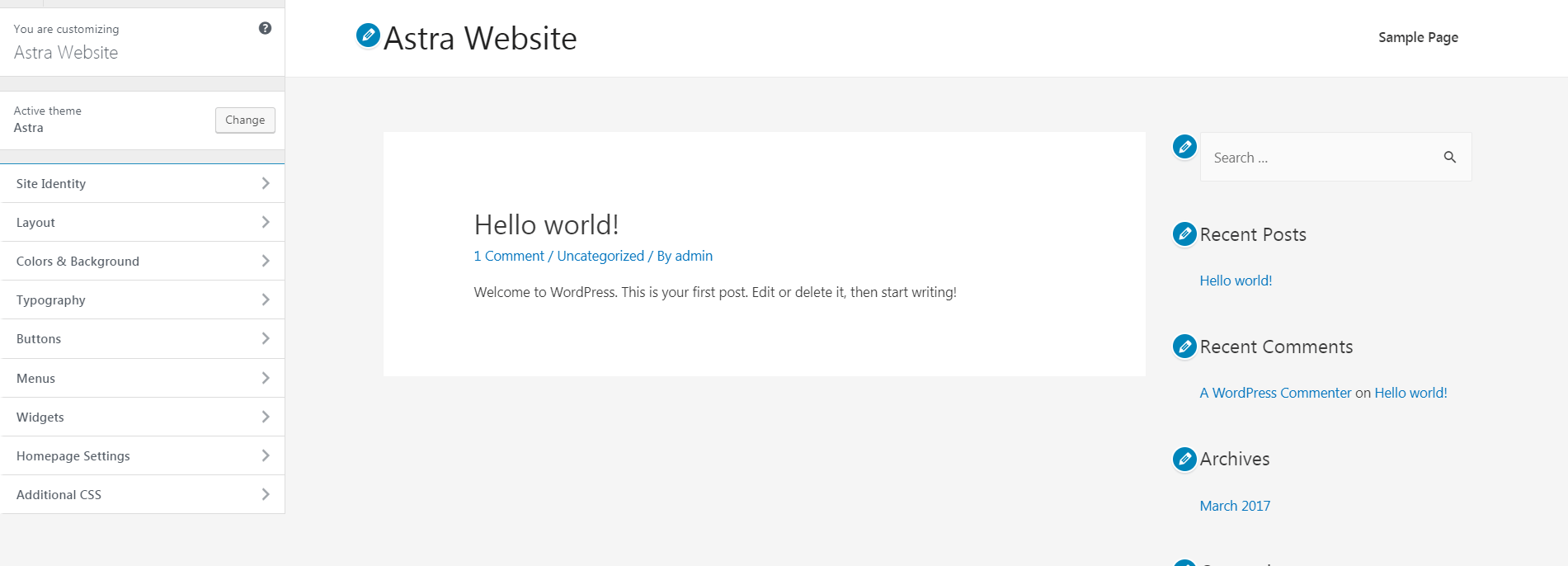Click the Welcome to WordPress post text
Image resolution: width=1568 pixels, height=566 pixels.
click(715, 292)
